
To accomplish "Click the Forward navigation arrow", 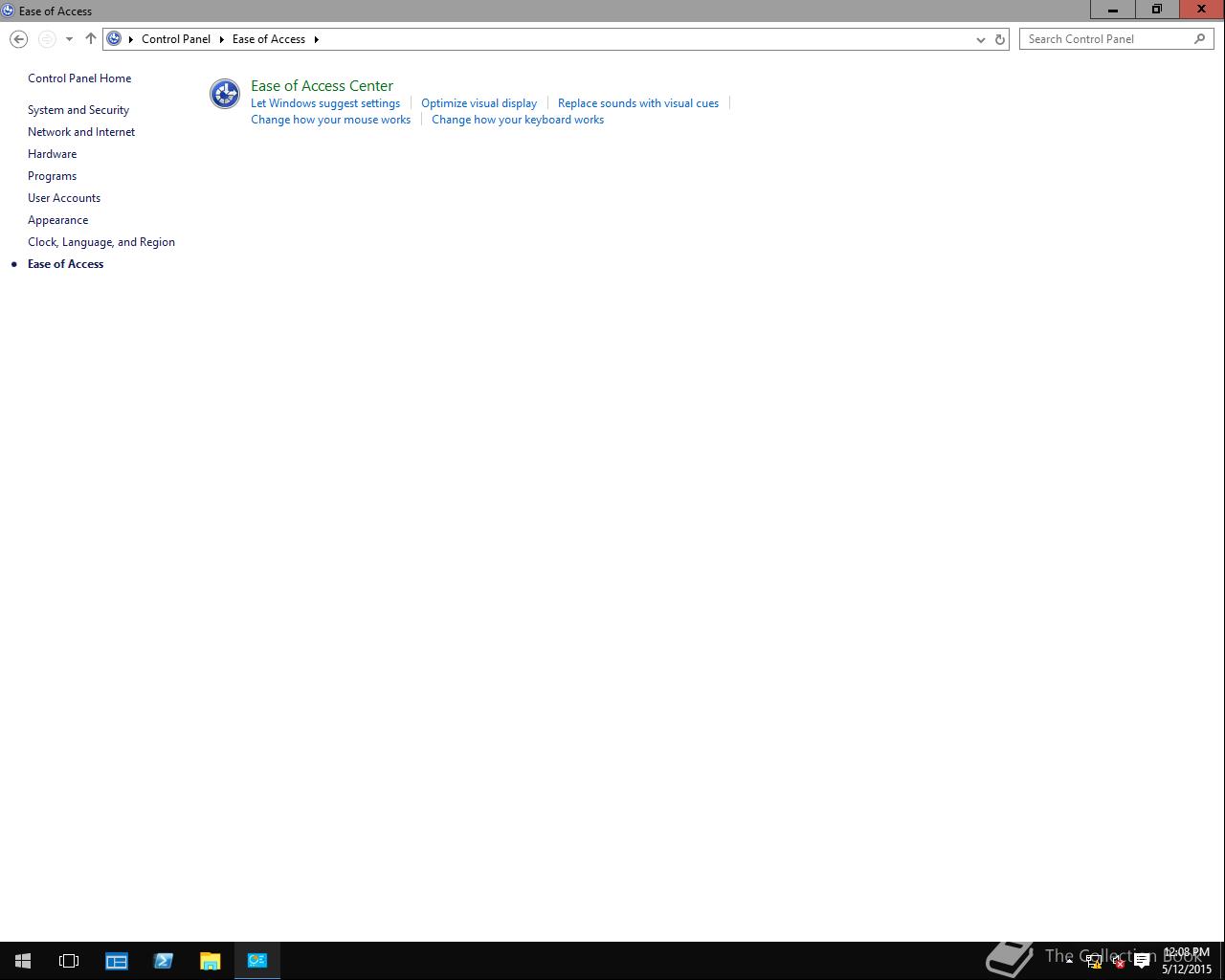I will tap(46, 39).
